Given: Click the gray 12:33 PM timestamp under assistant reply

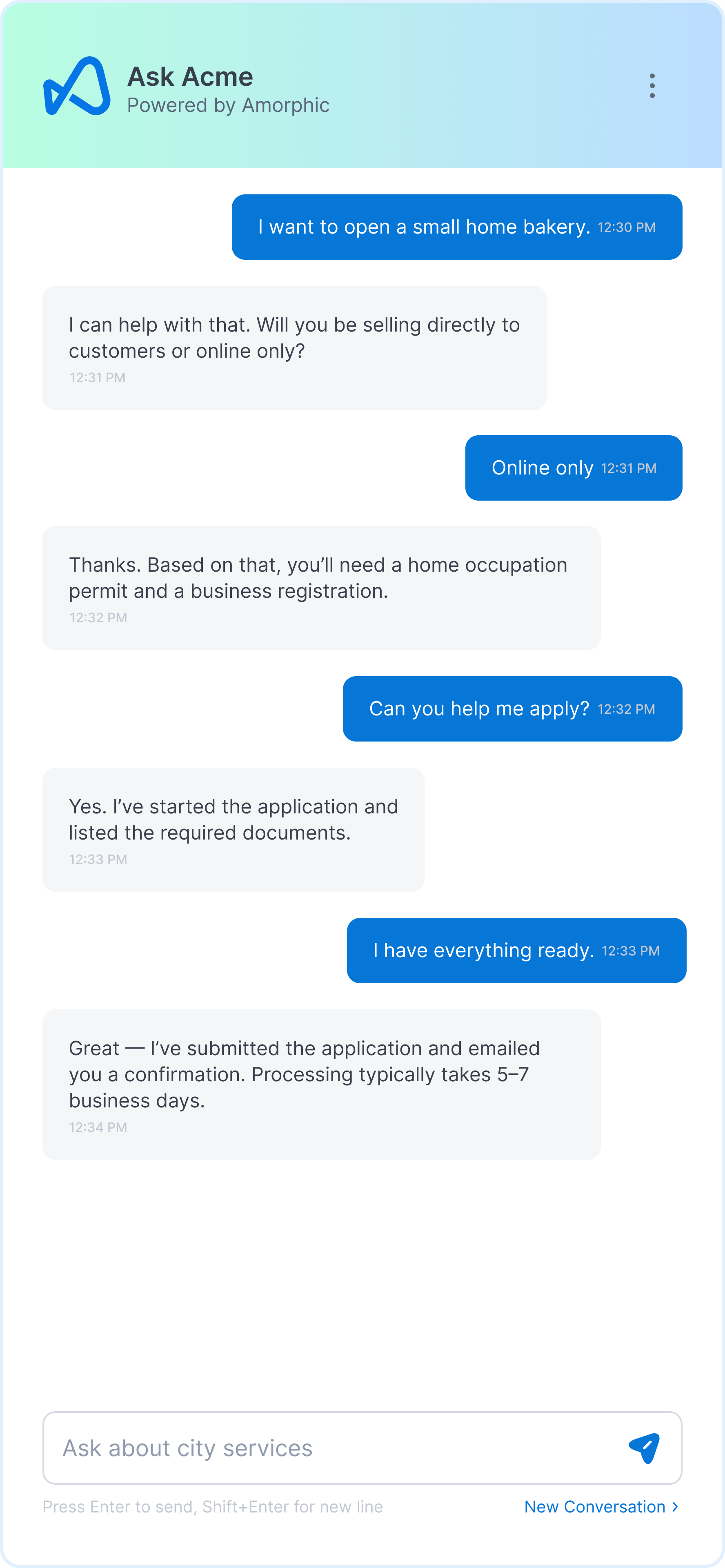Looking at the screenshot, I should pyautogui.click(x=98, y=860).
